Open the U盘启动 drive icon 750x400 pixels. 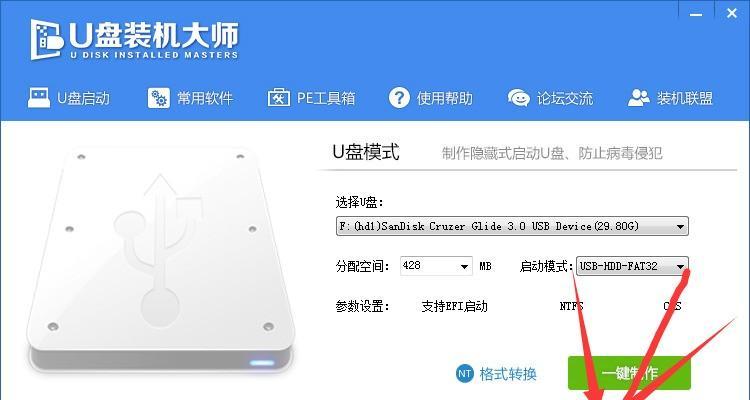[x=39, y=98]
